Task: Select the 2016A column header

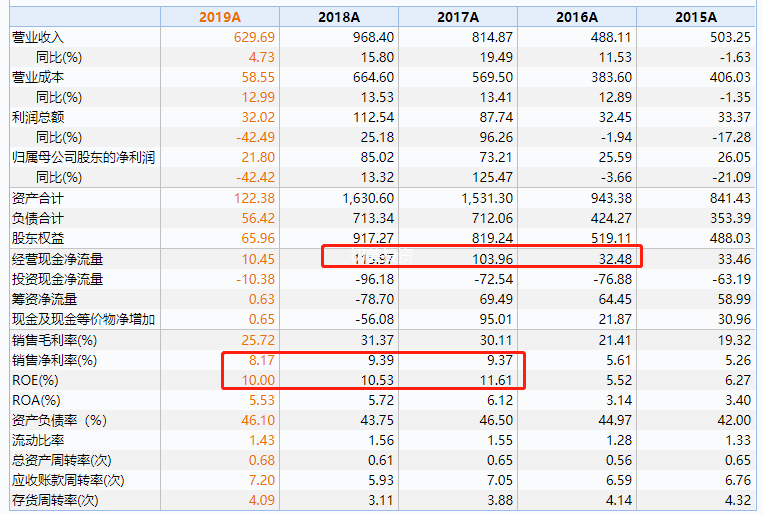Action: point(577,17)
